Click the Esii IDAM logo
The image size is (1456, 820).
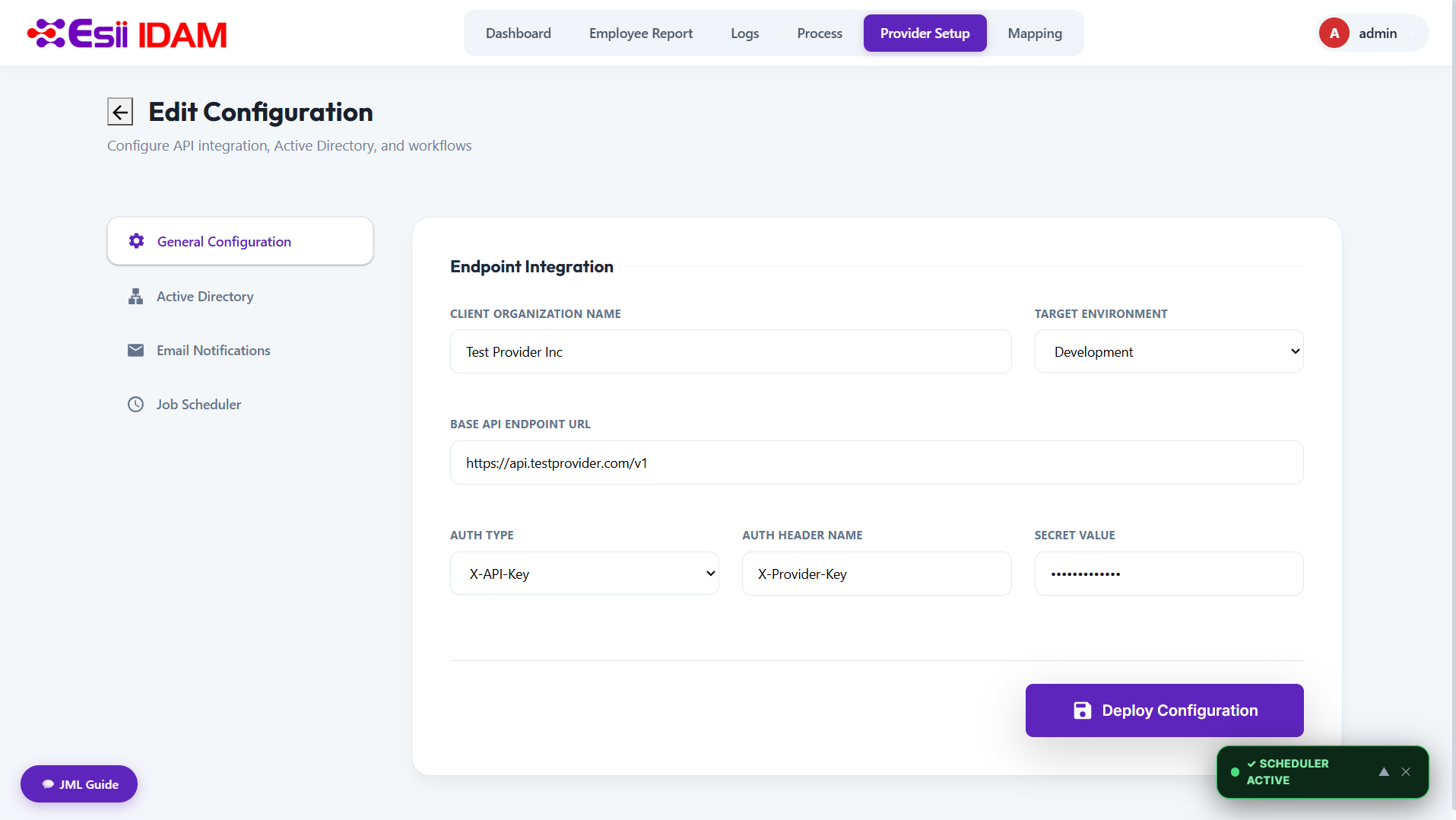click(127, 33)
